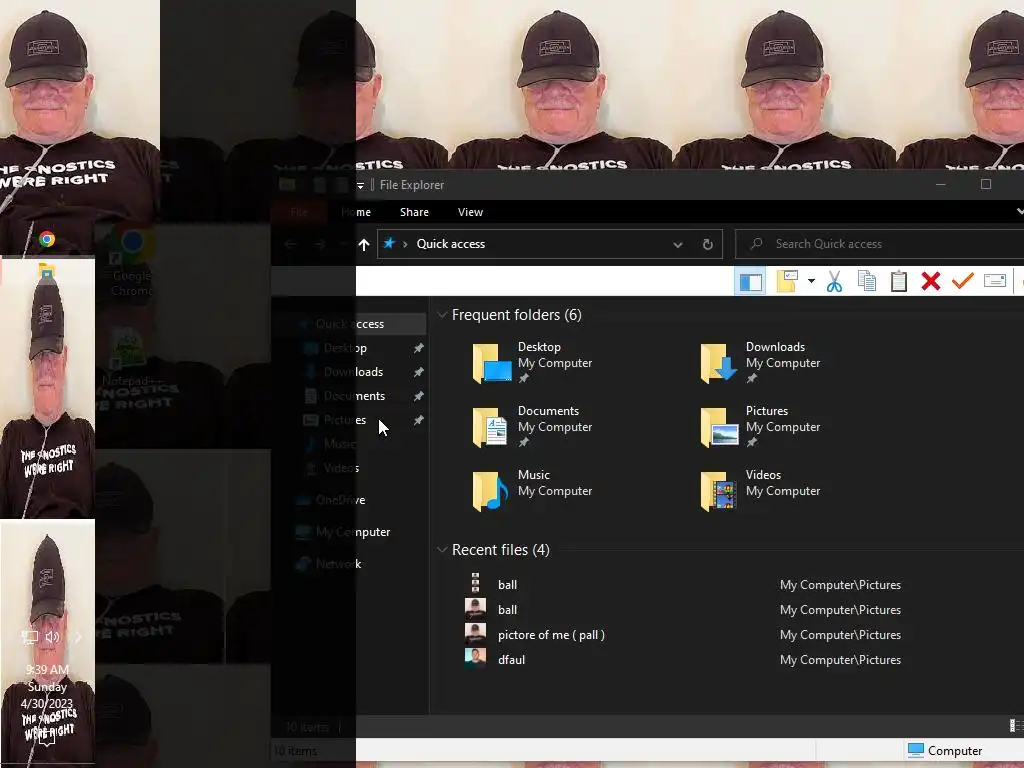Click the File Explorer title text
This screenshot has width=1024, height=768.
click(x=412, y=185)
